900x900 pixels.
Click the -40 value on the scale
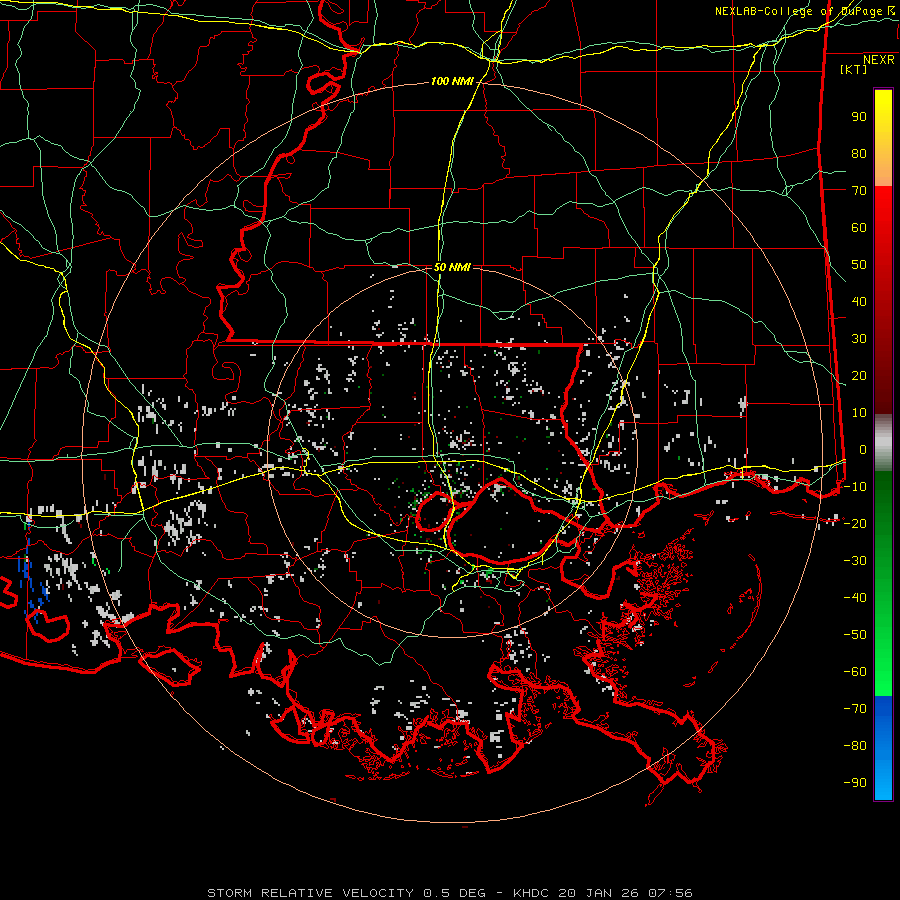tap(855, 598)
